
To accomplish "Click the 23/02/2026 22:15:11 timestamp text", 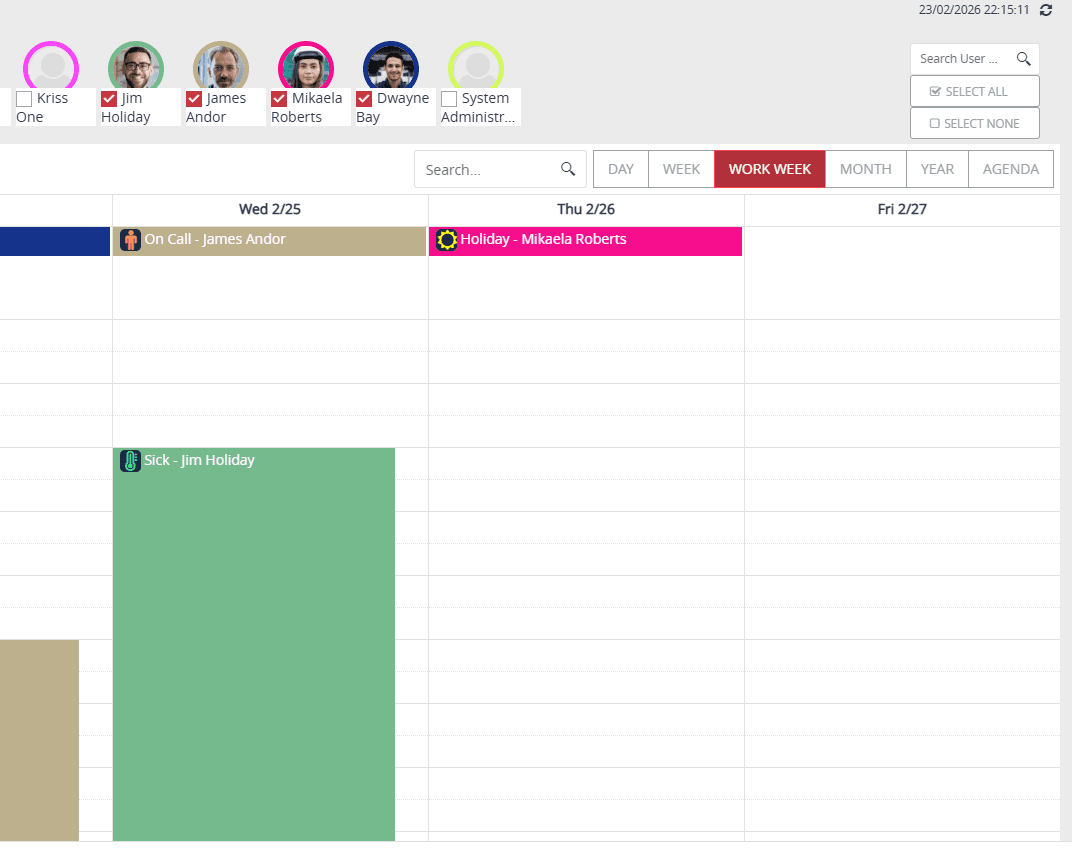I will (974, 10).
